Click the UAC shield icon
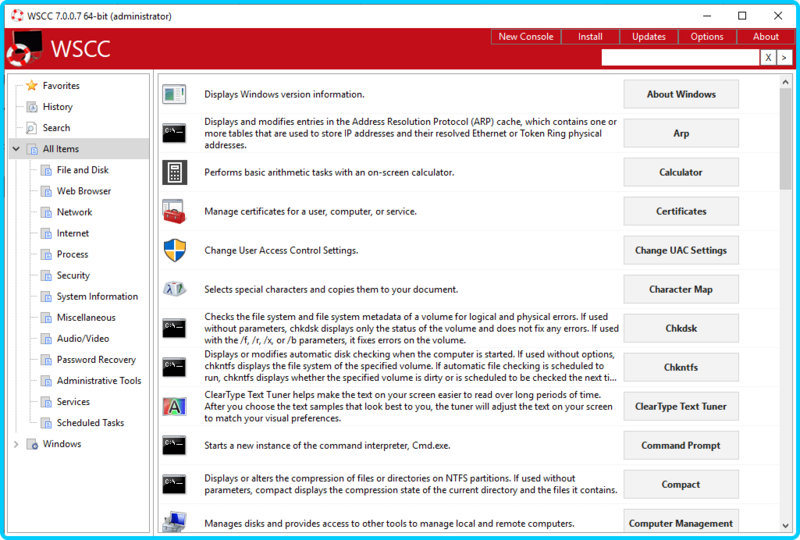This screenshot has width=800, height=540. [x=174, y=251]
